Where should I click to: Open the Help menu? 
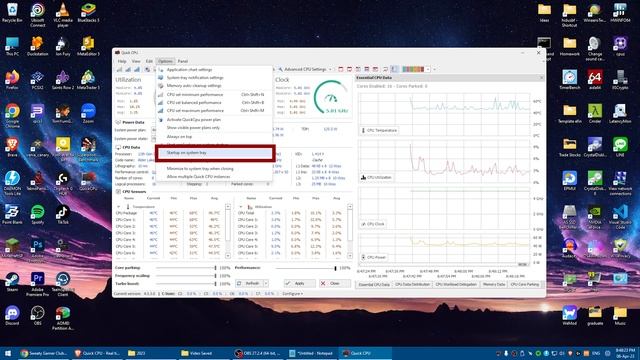(x=122, y=61)
